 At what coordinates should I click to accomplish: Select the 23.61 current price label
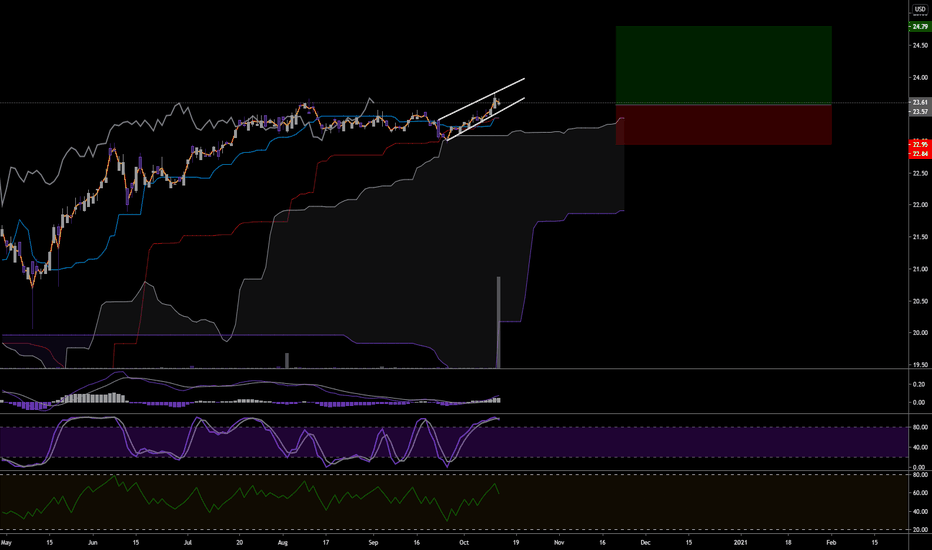pyautogui.click(x=920, y=102)
